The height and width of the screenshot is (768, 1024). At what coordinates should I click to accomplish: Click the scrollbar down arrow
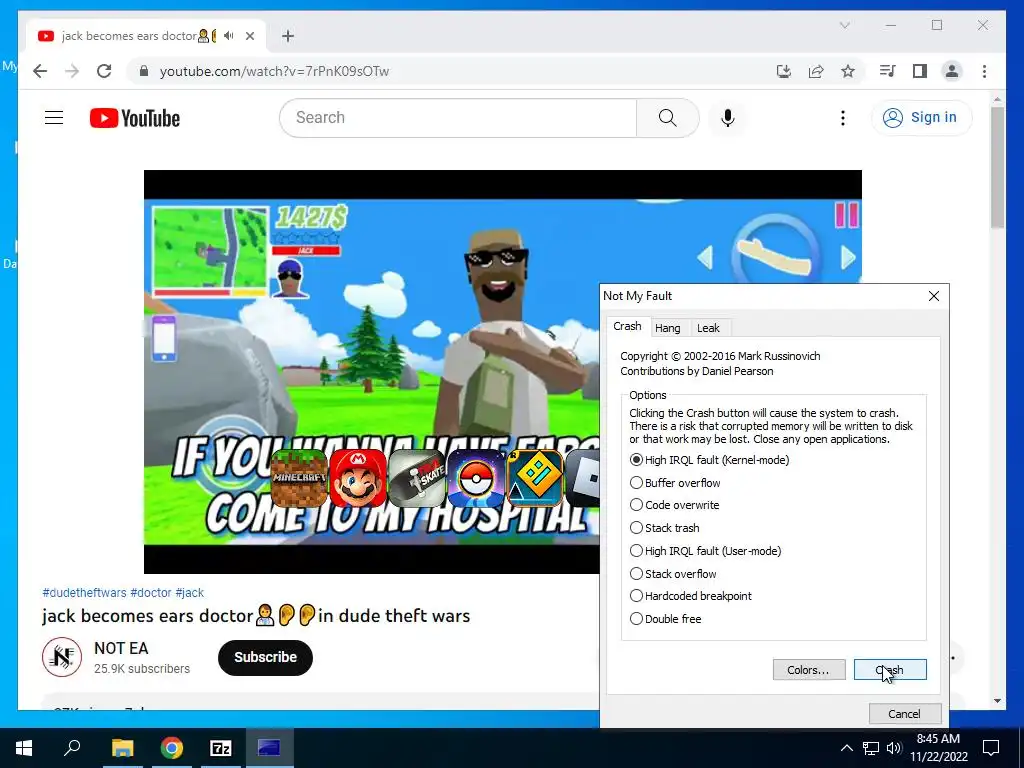coord(997,701)
